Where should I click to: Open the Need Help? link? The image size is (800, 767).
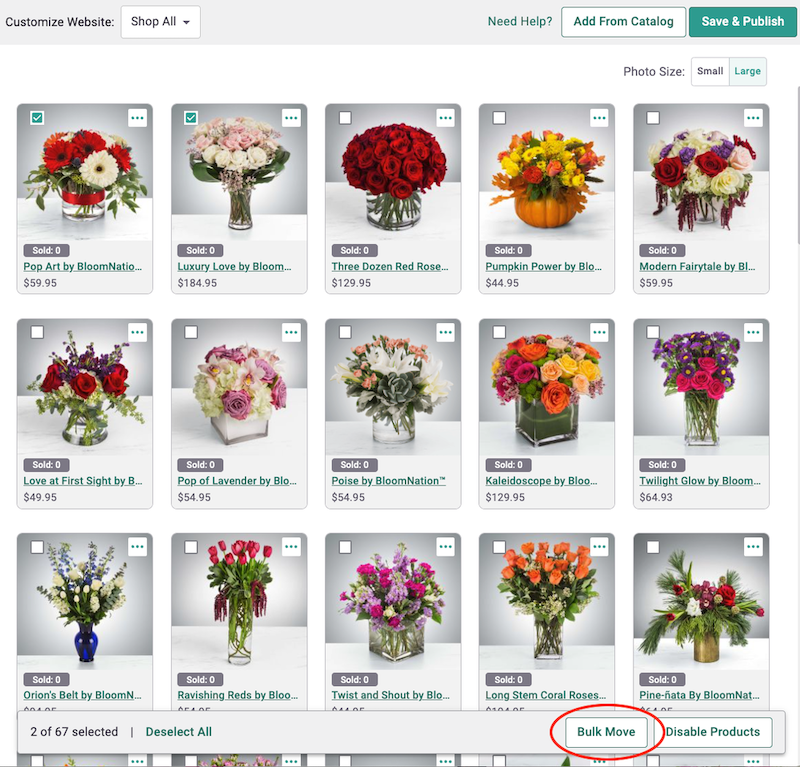(520, 21)
